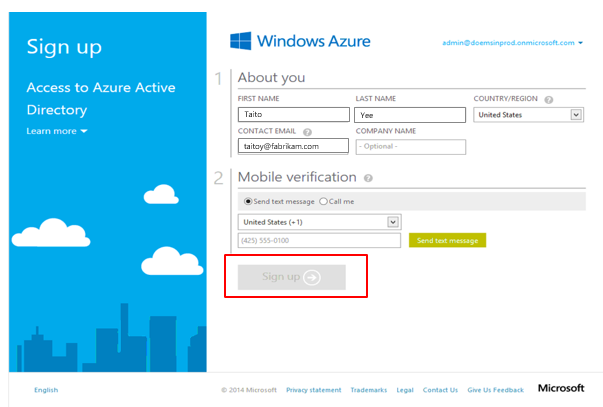This screenshot has width=603, height=407.
Task: Open the Contact Us link
Action: pyautogui.click(x=440, y=390)
